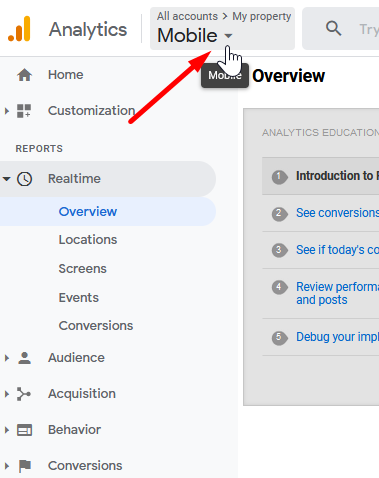Screen dimensions: 379x478
Task: Collapse the Realtime reports section arrow
Action: [6, 179]
